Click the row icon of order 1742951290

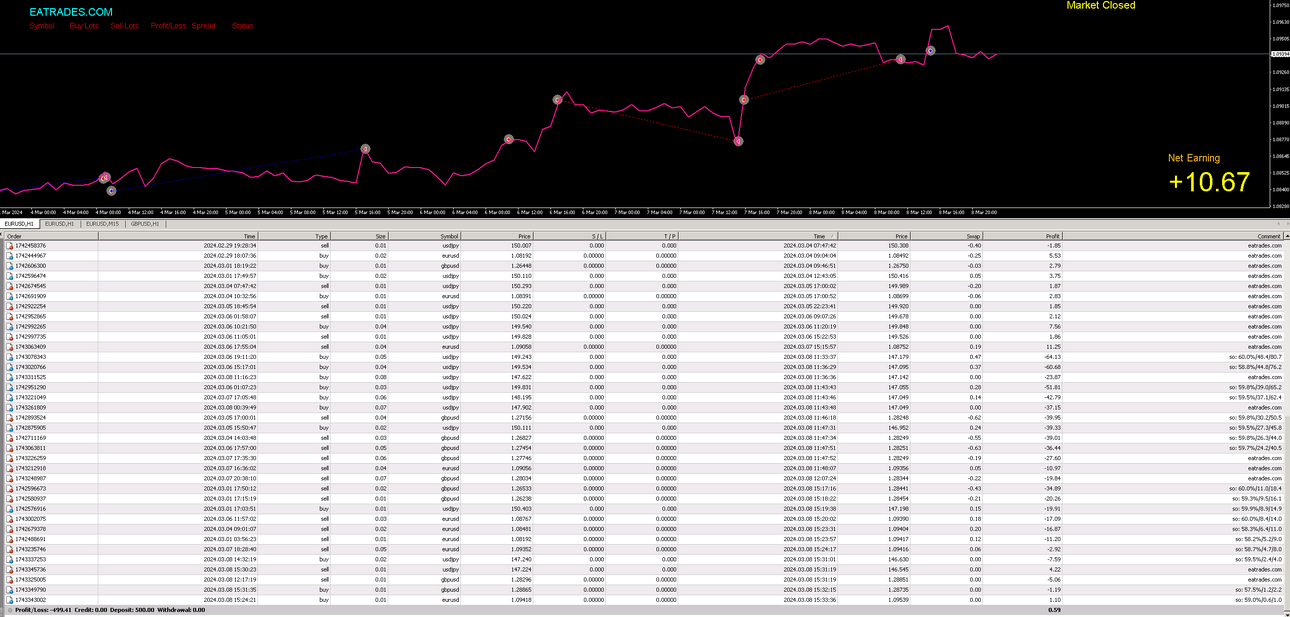10,387
